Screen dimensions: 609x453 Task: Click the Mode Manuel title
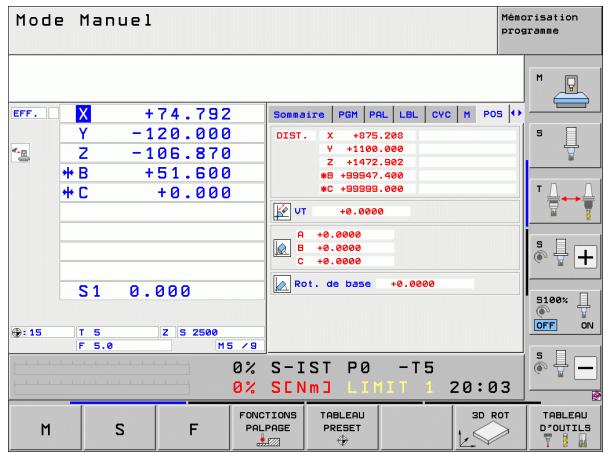coord(84,21)
